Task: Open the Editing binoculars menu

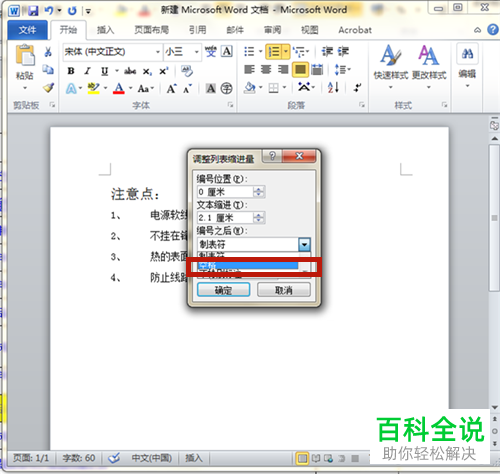Action: click(467, 65)
